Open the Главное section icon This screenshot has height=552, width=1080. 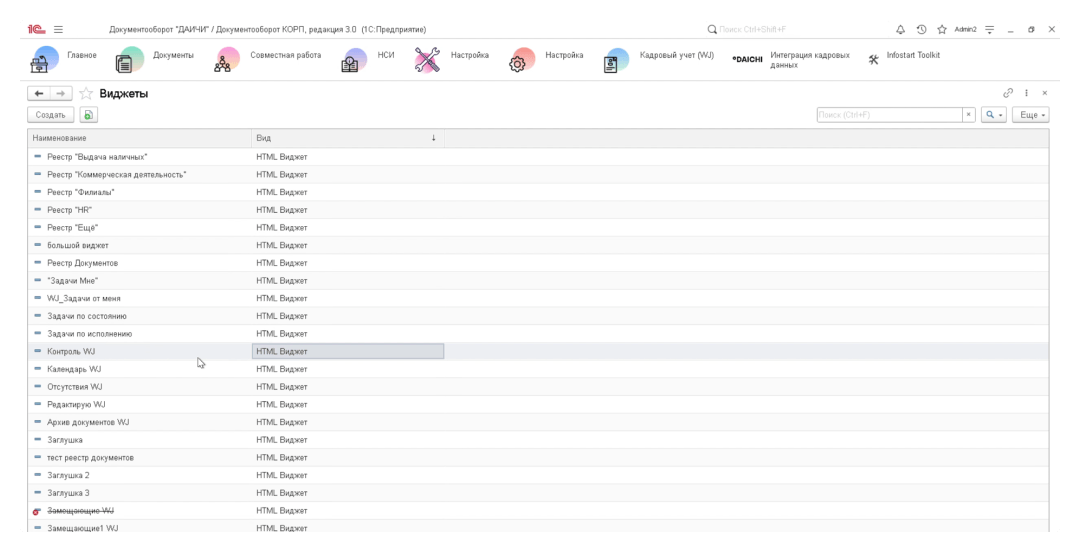pos(45,60)
